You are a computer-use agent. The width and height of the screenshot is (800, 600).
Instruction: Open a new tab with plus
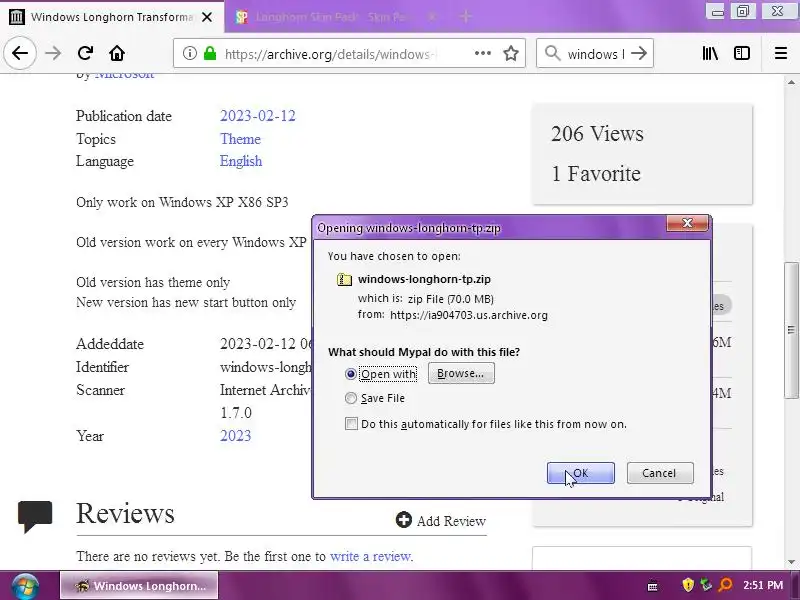(465, 17)
